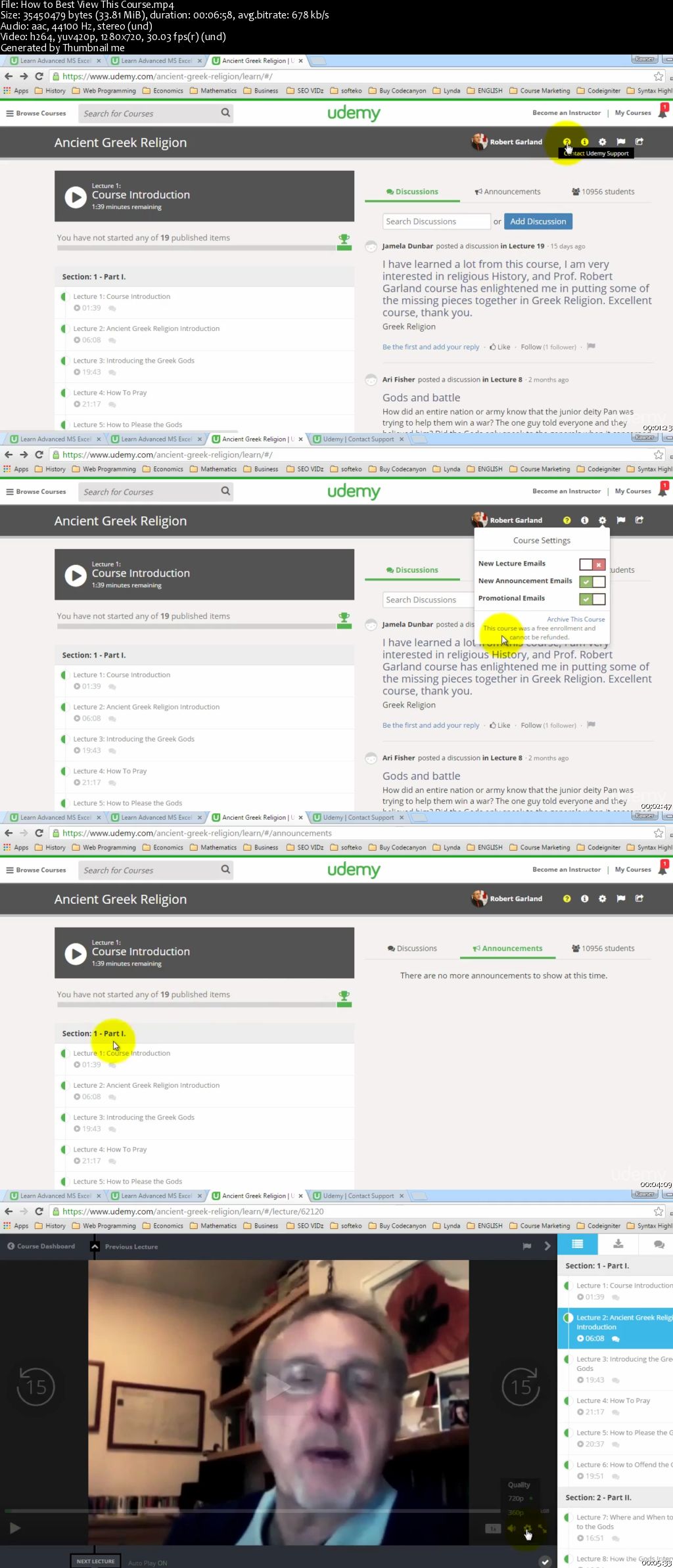Screen dimensions: 673x1568
Task: Open Browse Courses menu in 00:04:09 frame
Action: 36,870
